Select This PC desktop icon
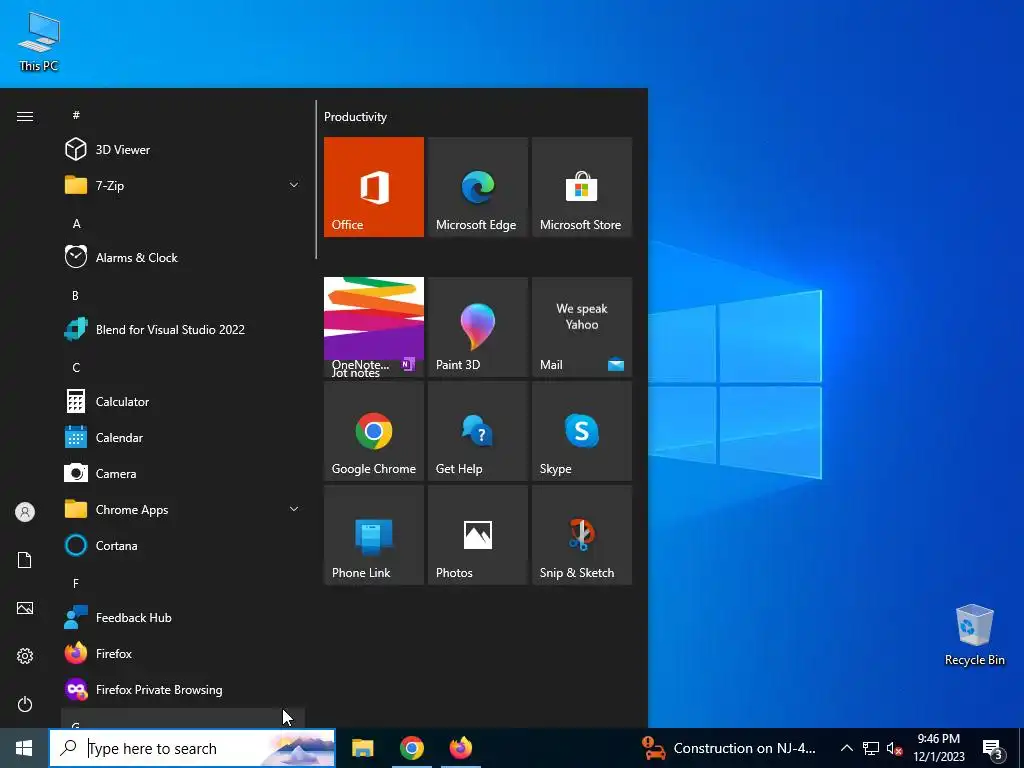Screen dimensions: 1024x768 point(39,41)
